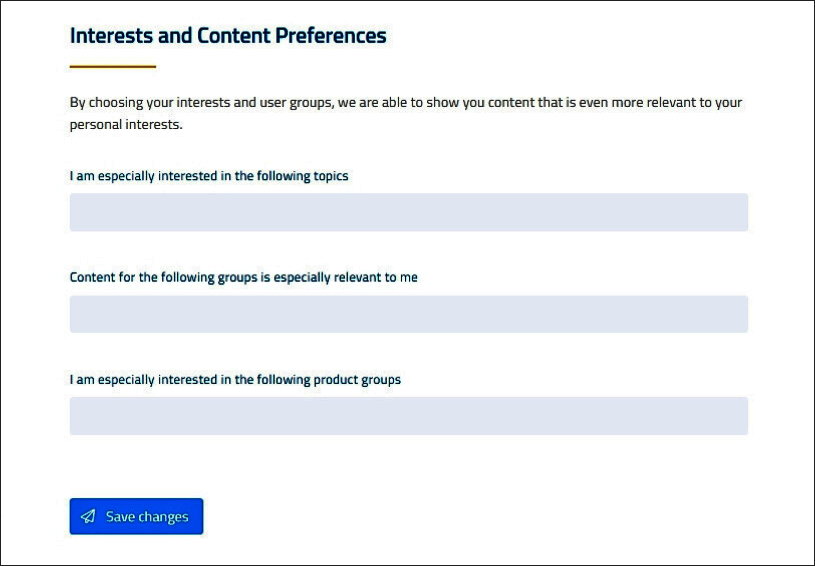This screenshot has height=566, width=815.
Task: Open the product groups selection field
Action: tap(408, 416)
